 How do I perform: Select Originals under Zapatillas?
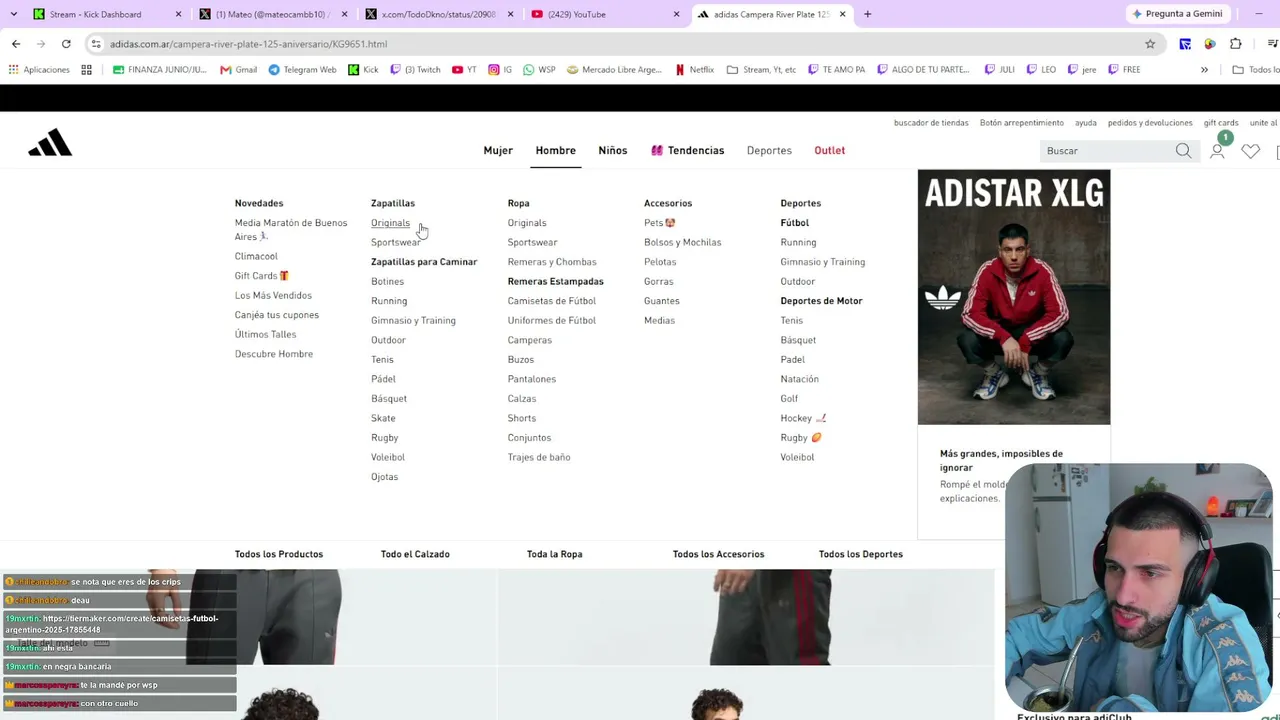[390, 223]
